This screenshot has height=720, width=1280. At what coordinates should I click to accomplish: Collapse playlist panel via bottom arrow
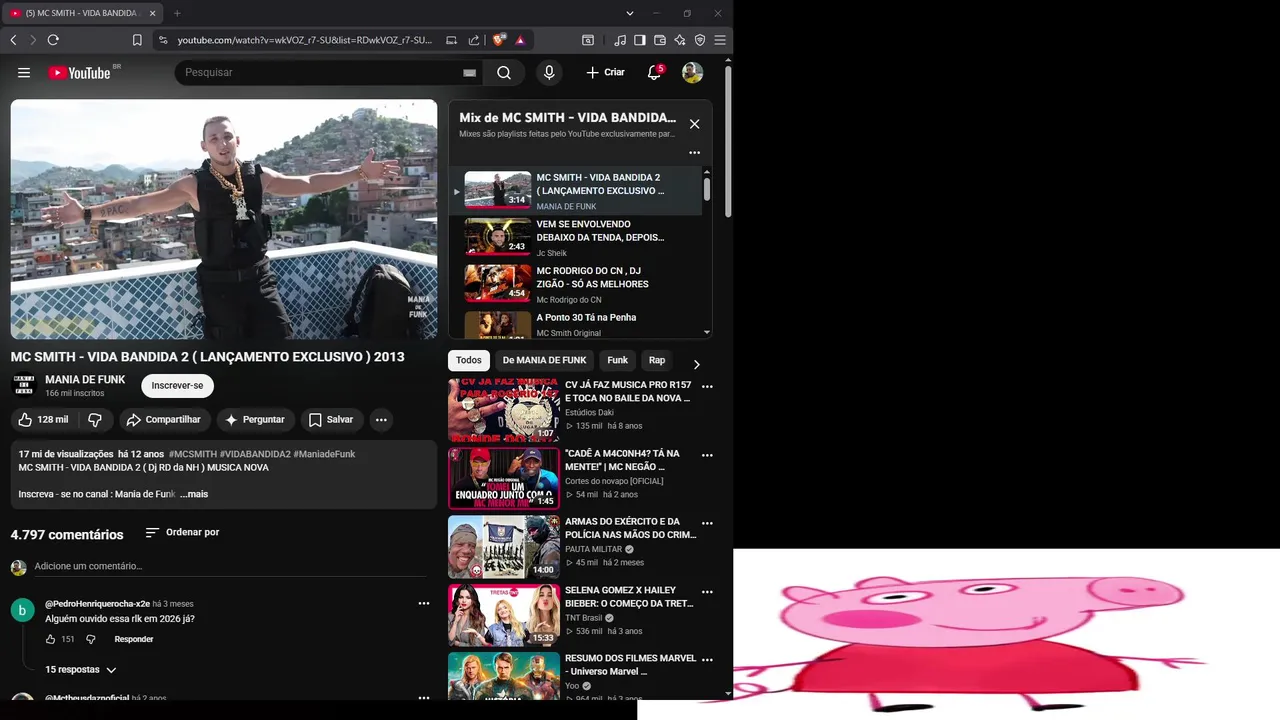[x=707, y=332]
